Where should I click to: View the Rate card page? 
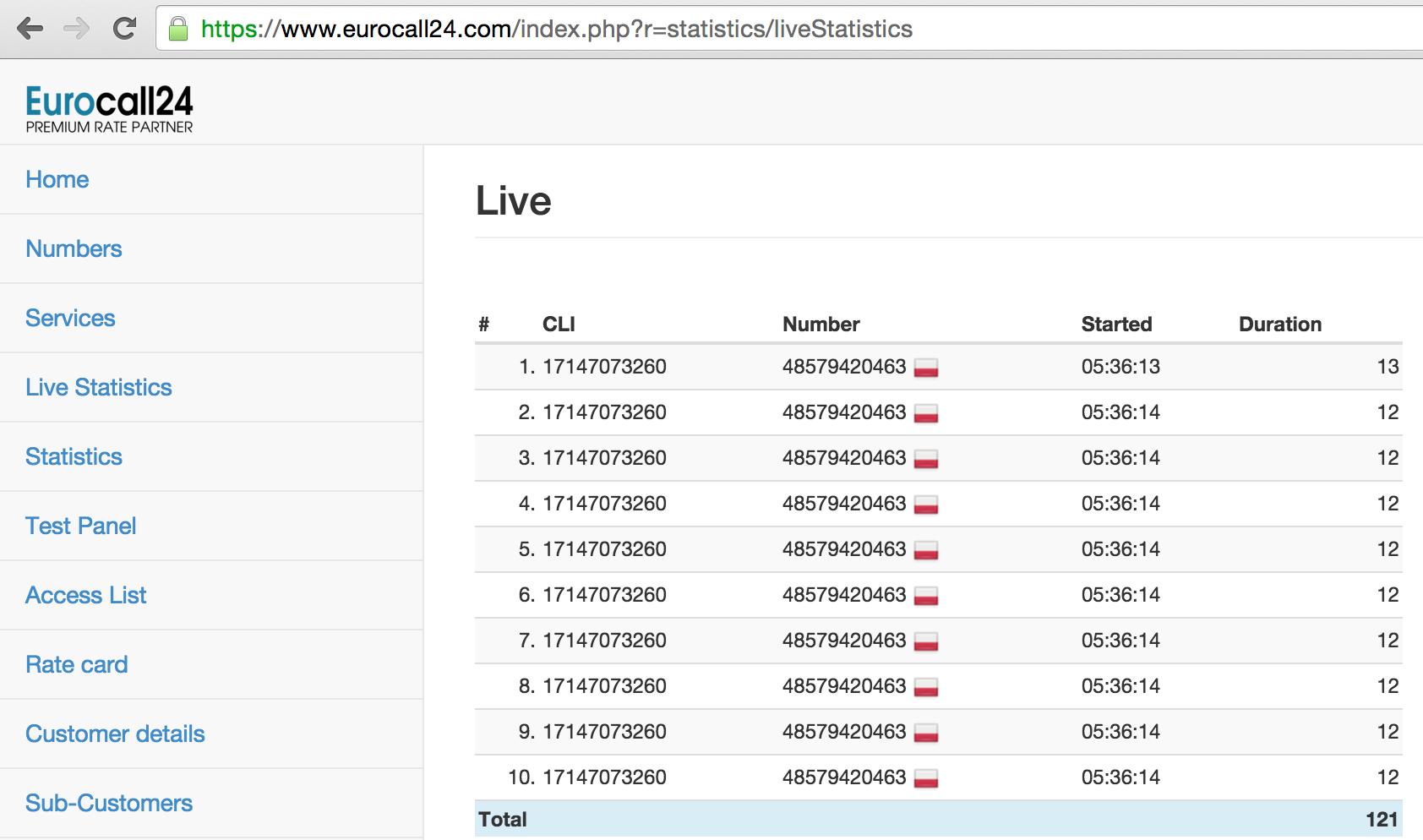pyautogui.click(x=77, y=664)
